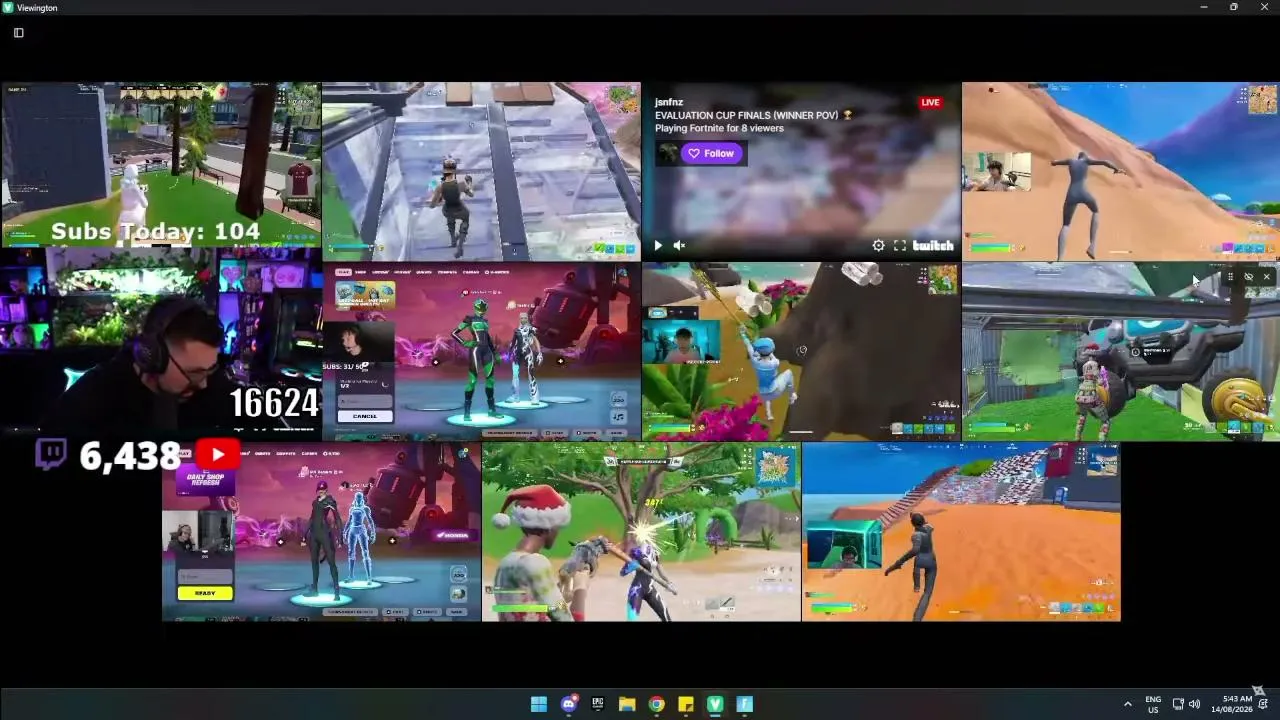Select the Santa hat character stream tile
The image size is (1280, 720).
[x=641, y=532]
